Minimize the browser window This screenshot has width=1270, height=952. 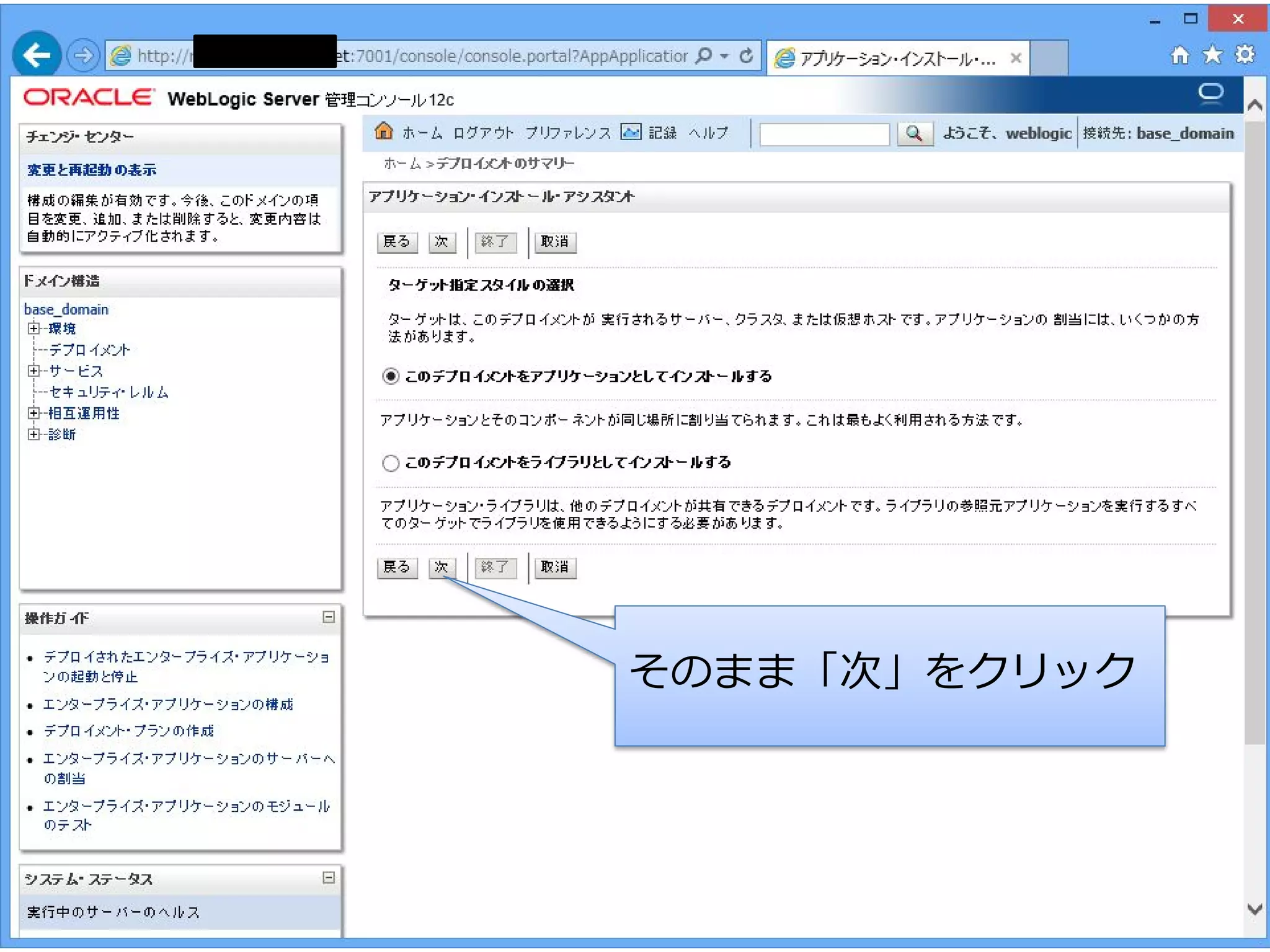click(x=1154, y=21)
